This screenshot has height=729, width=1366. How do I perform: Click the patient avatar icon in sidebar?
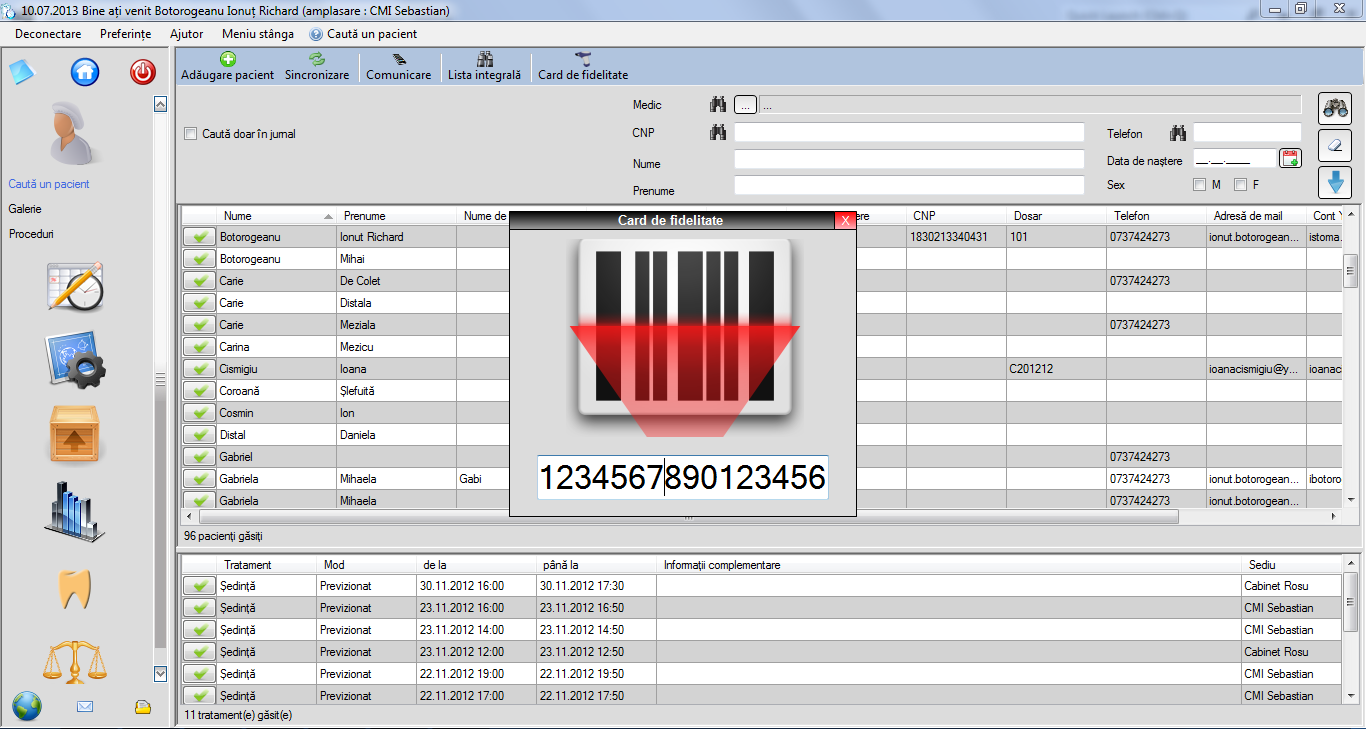pos(75,133)
